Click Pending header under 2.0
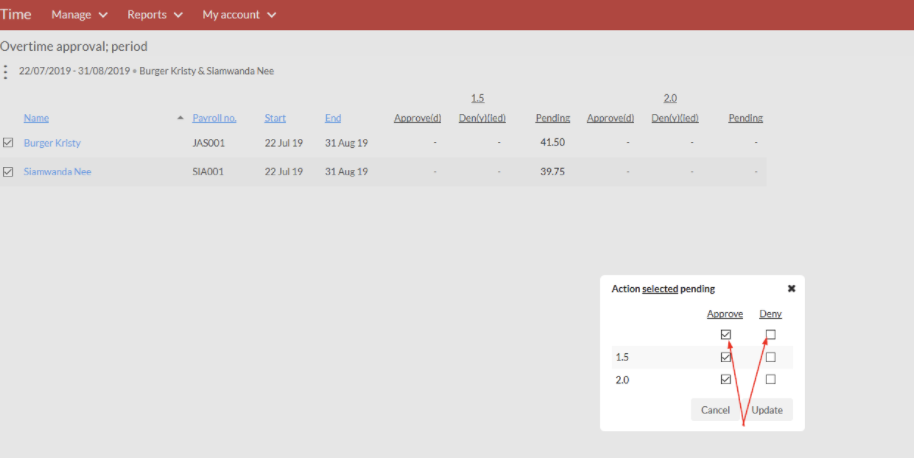The image size is (914, 458). pos(746,118)
